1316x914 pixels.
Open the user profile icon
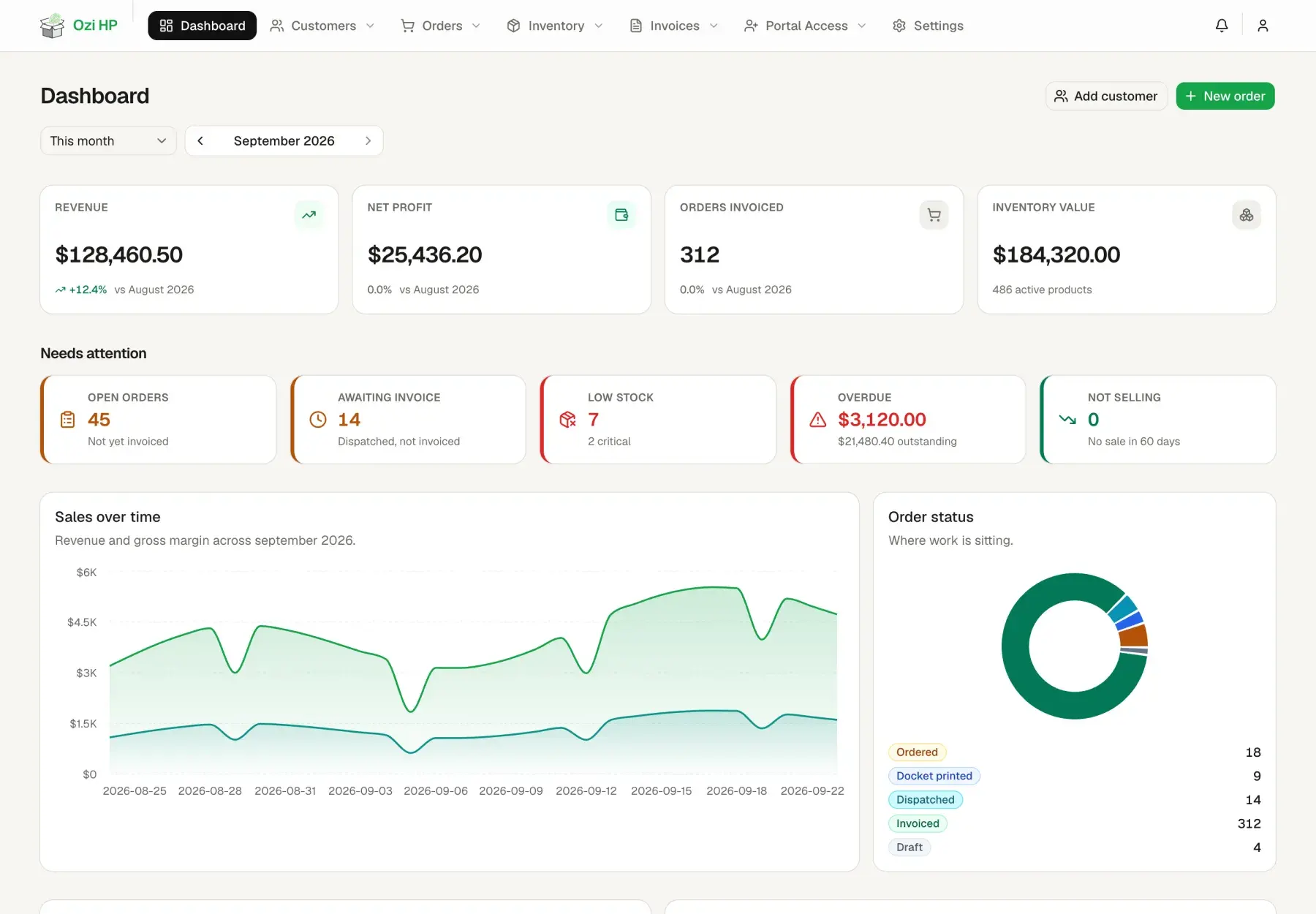coord(1263,26)
